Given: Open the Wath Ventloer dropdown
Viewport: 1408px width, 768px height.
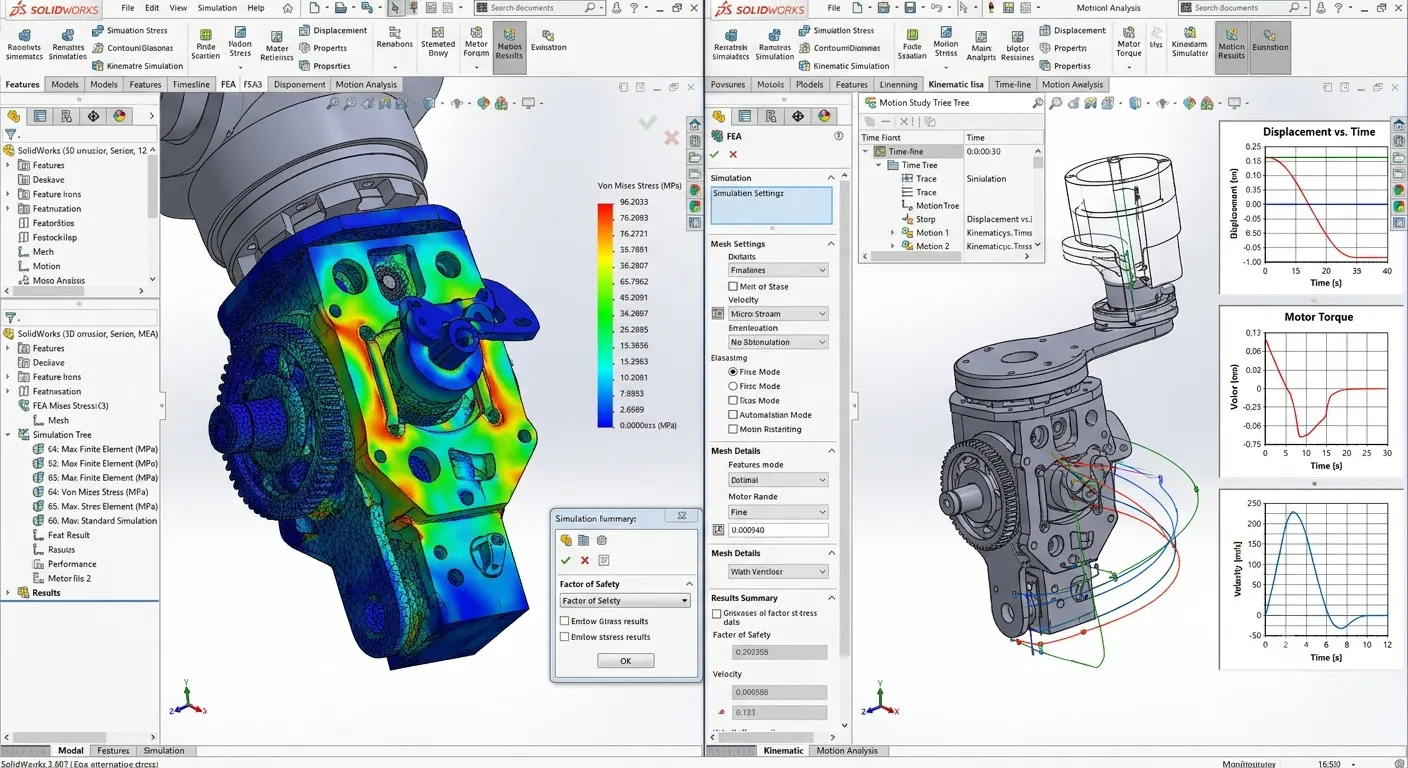Looking at the screenshot, I should pyautogui.click(x=778, y=572).
